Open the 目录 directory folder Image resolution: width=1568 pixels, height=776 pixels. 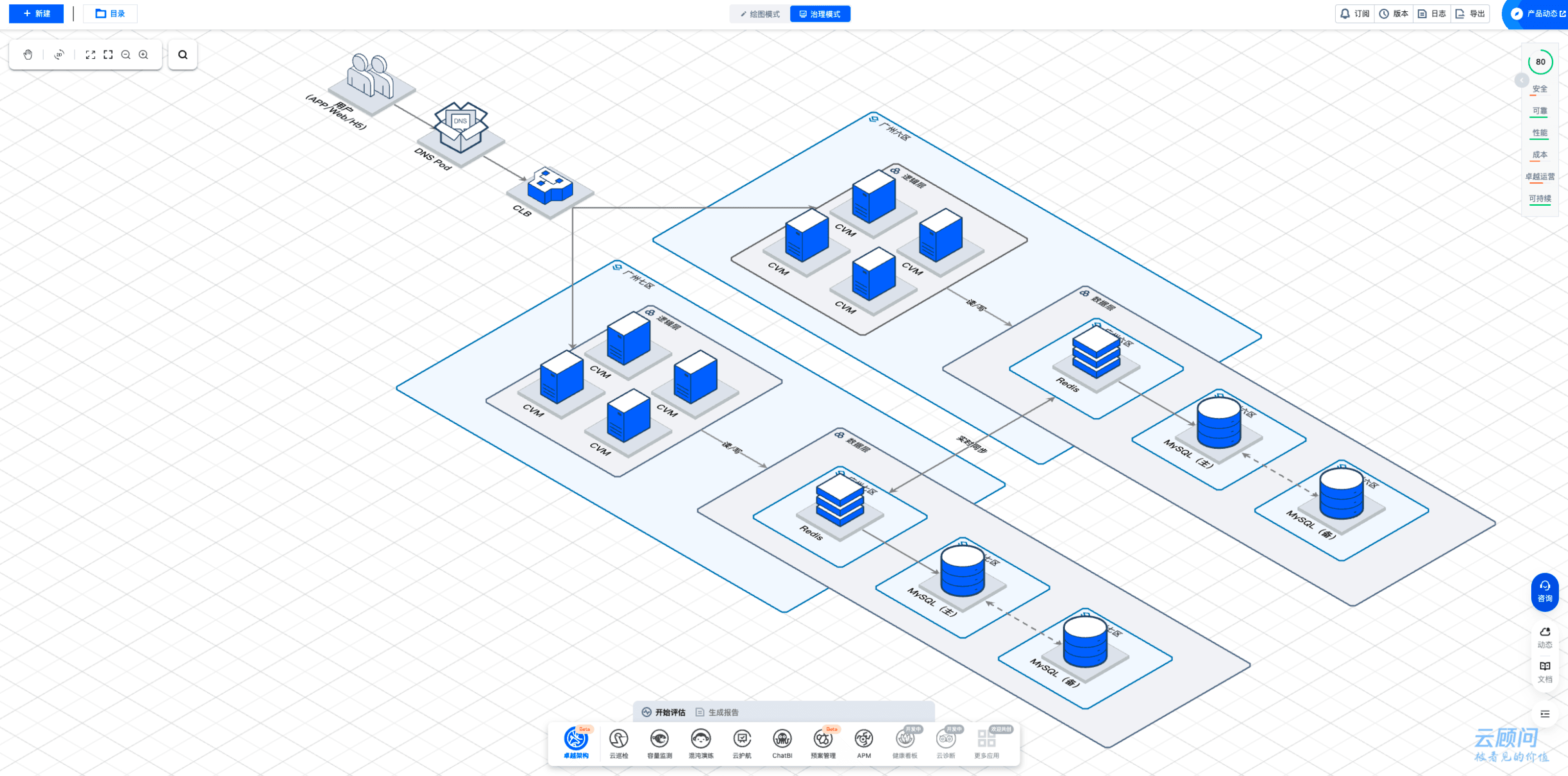click(110, 13)
